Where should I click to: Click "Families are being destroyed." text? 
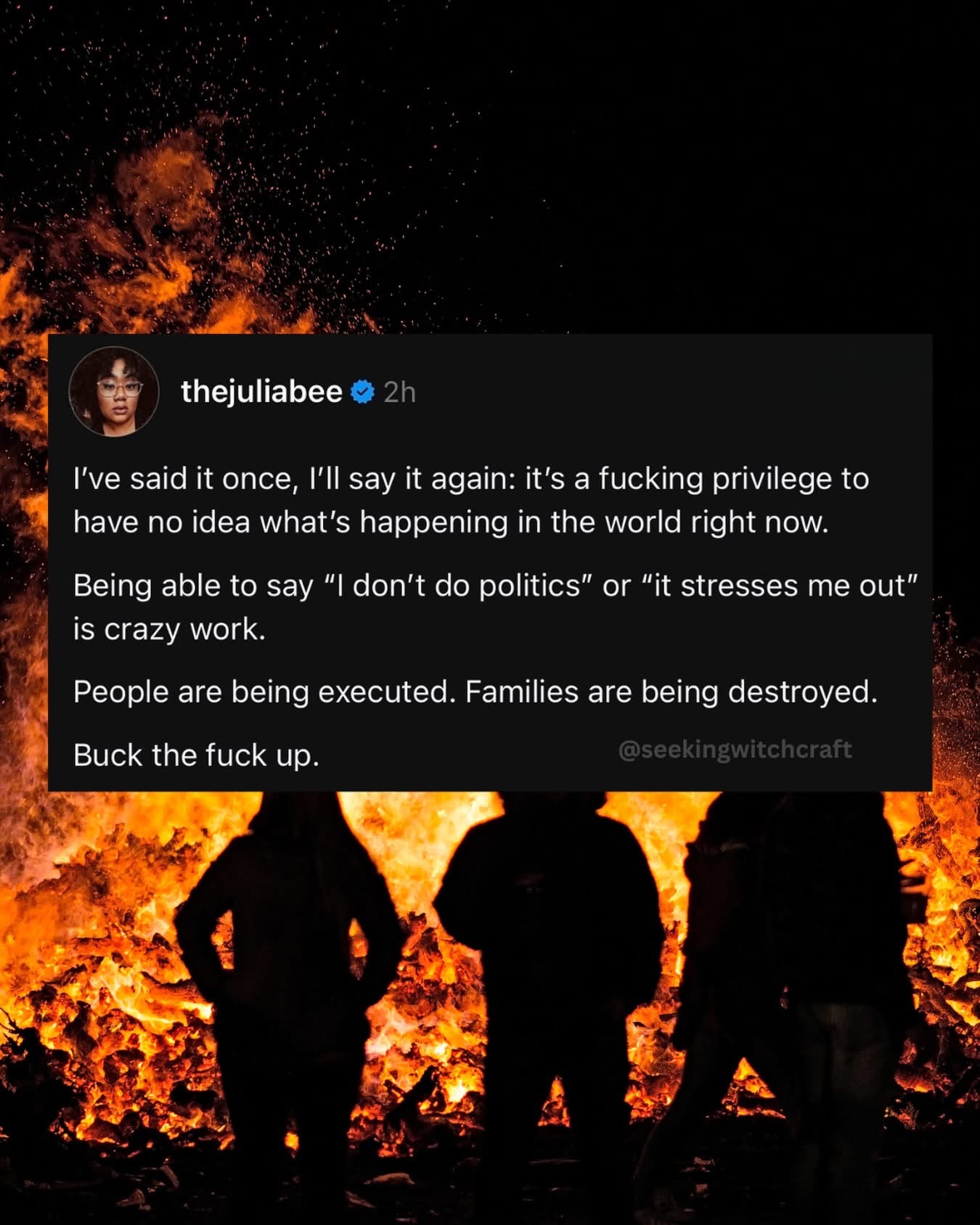(x=671, y=692)
